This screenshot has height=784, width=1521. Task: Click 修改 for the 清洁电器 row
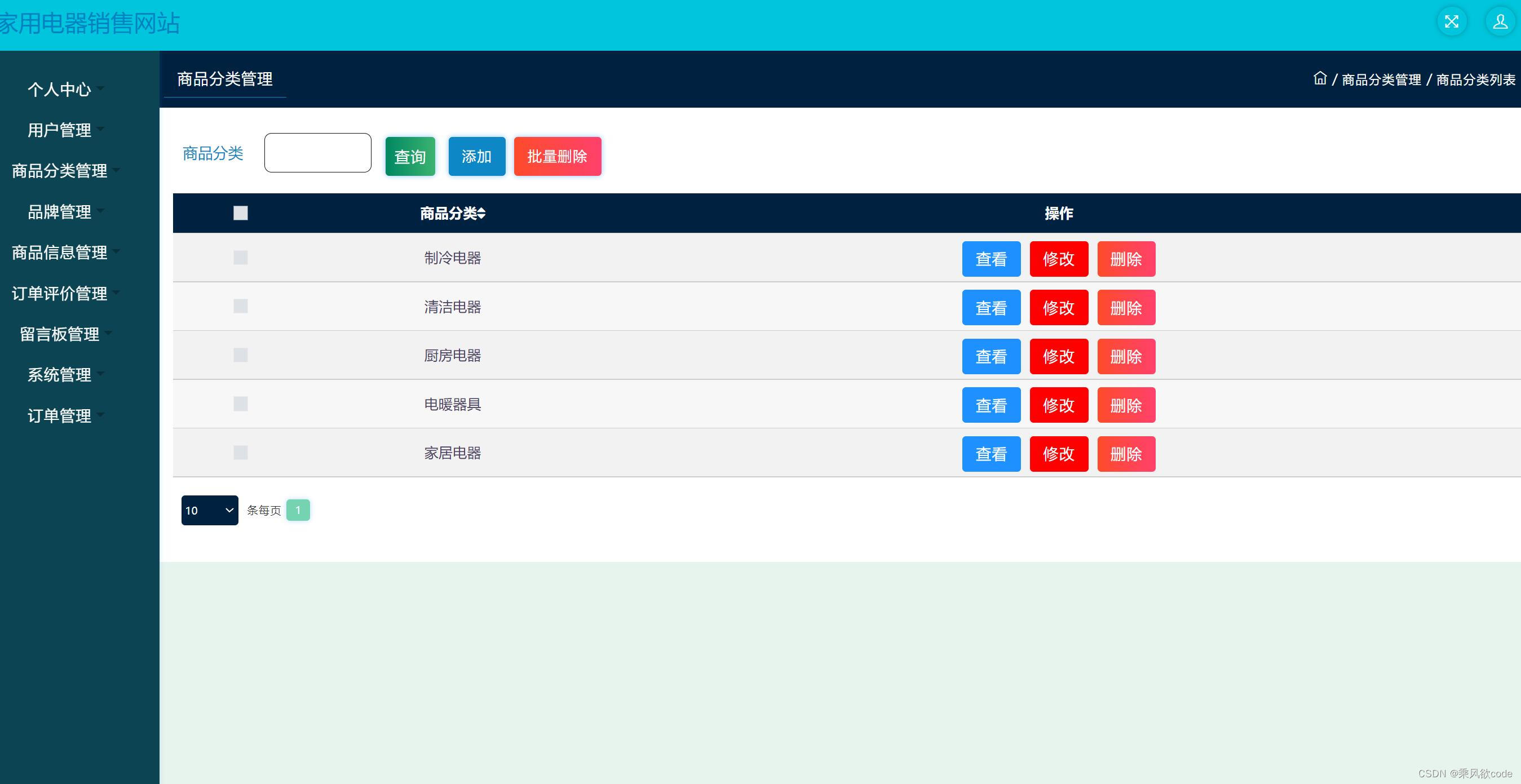click(1058, 308)
